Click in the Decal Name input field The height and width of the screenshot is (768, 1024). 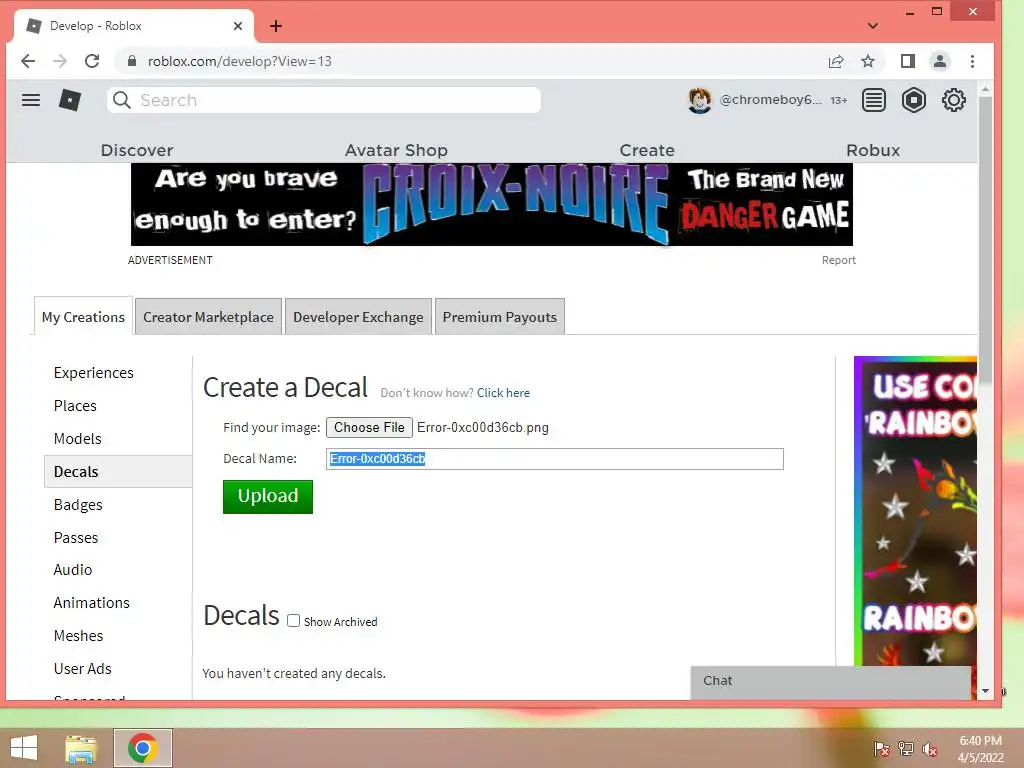[x=554, y=458]
